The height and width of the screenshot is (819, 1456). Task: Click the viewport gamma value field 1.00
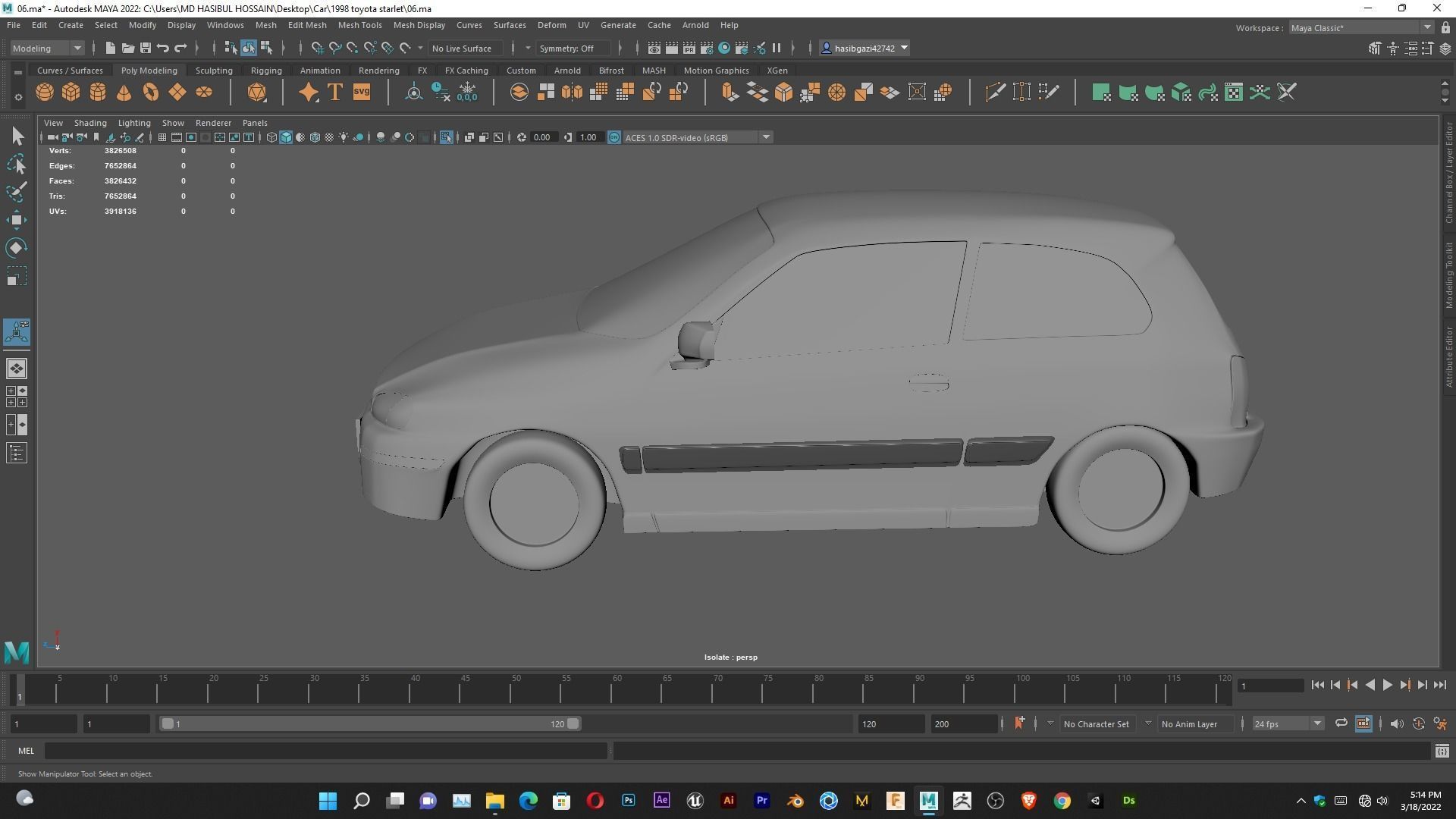pos(590,137)
